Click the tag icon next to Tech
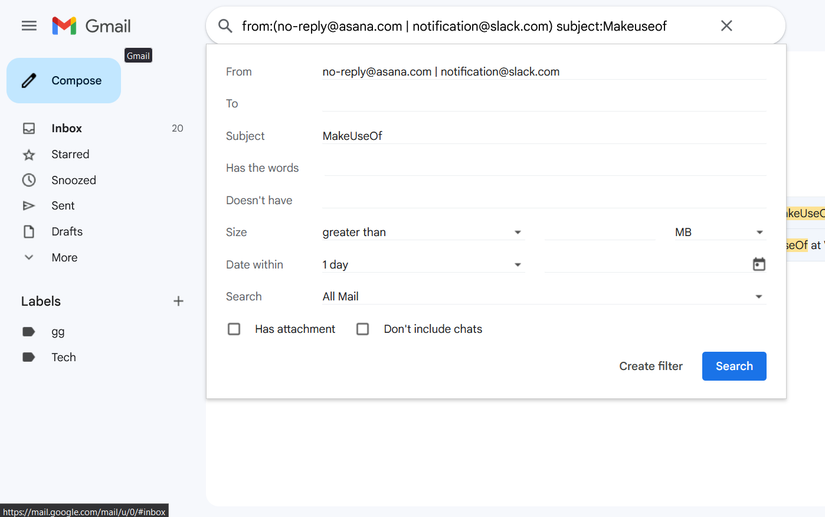The image size is (825, 517). [x=29, y=357]
